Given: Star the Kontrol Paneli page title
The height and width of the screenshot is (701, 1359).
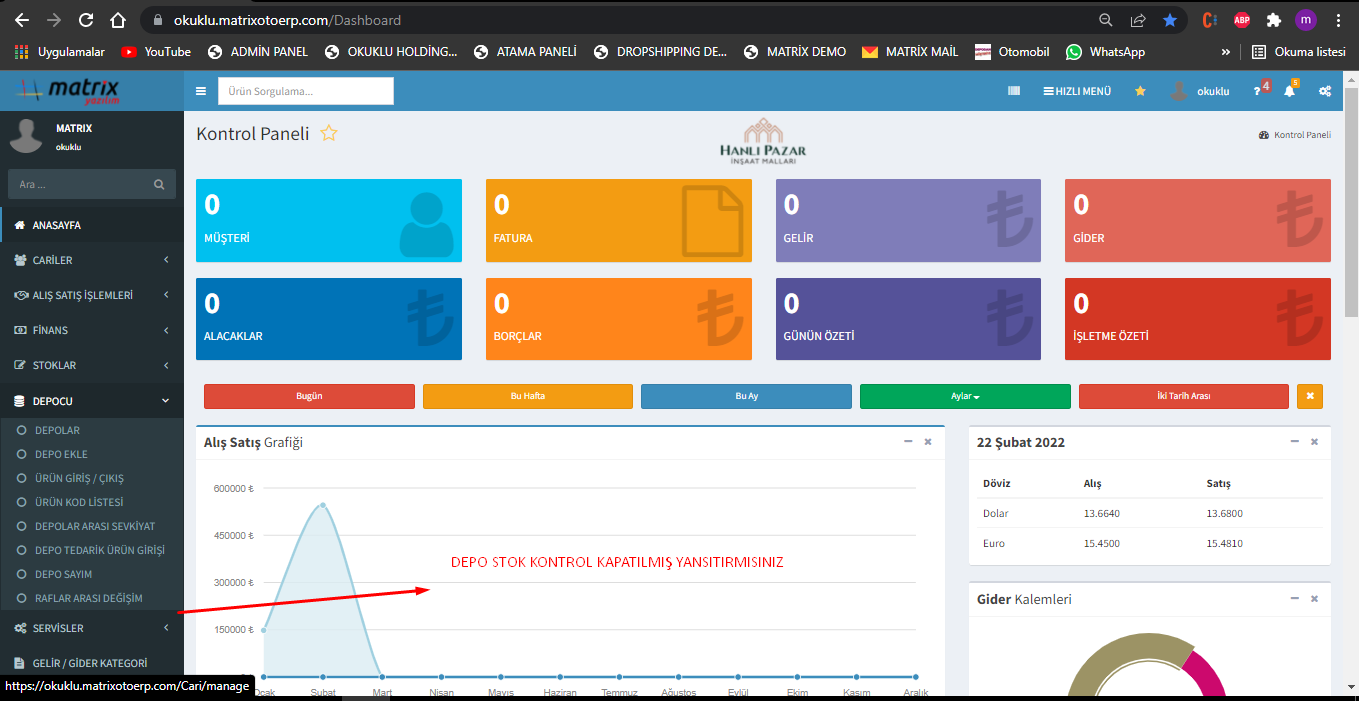Looking at the screenshot, I should 329,134.
